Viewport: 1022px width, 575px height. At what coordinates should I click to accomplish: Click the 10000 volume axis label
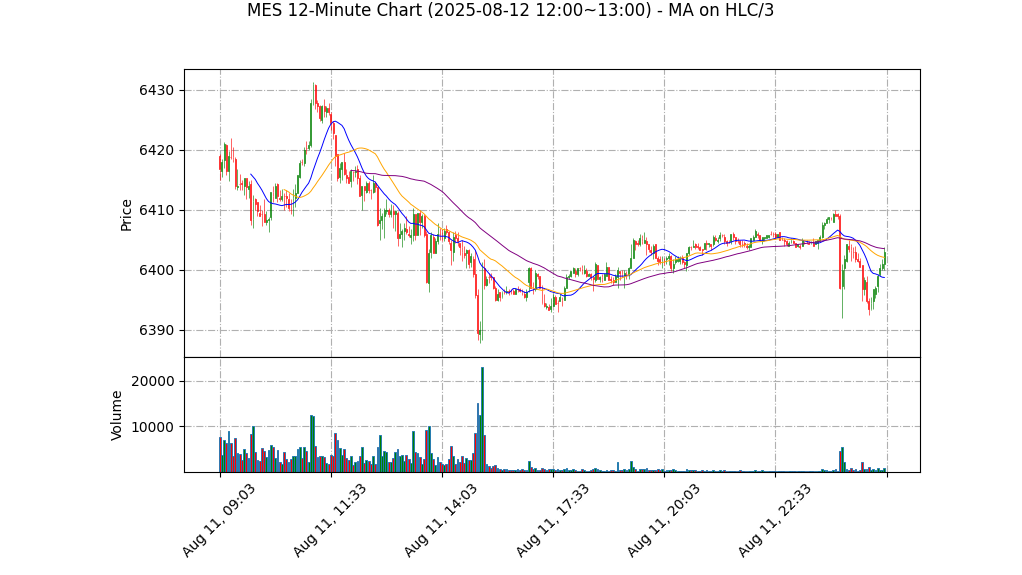pos(153,427)
